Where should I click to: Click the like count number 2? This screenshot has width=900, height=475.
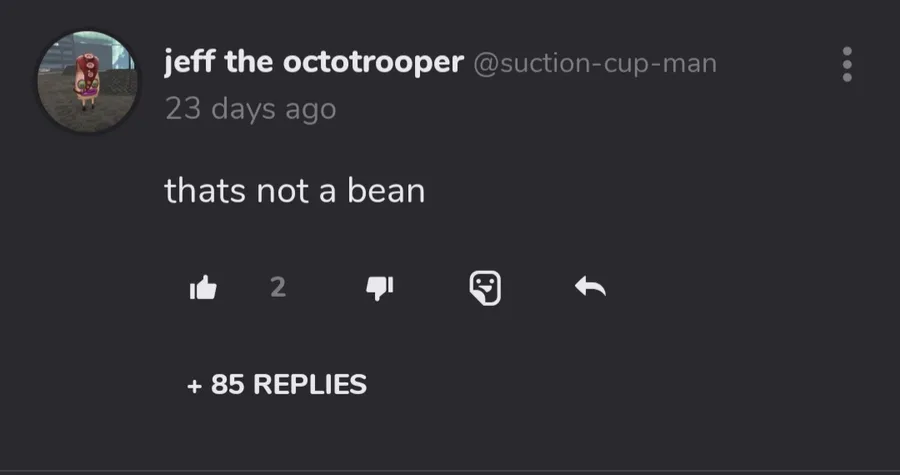[278, 288]
